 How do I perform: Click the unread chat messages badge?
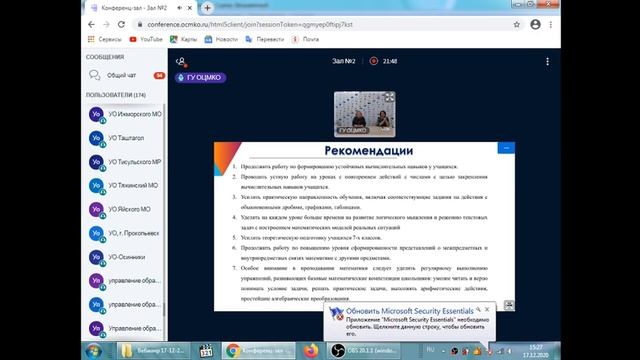[x=159, y=76]
